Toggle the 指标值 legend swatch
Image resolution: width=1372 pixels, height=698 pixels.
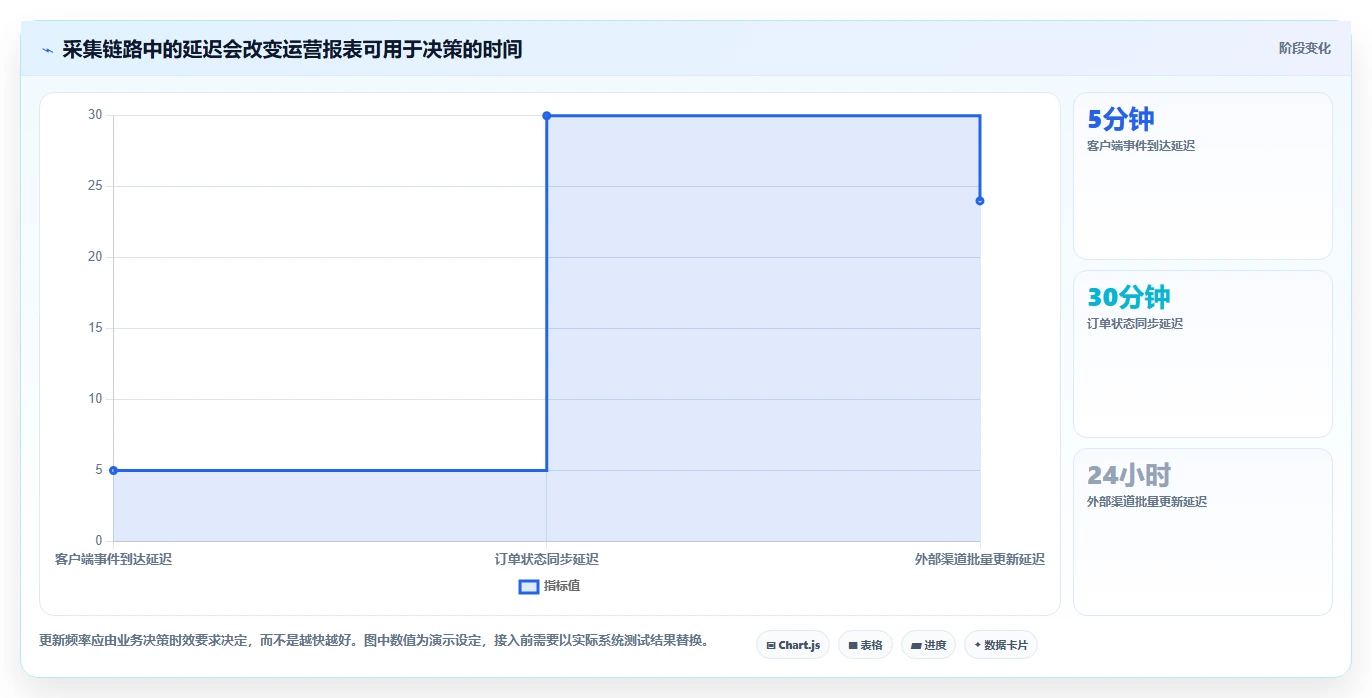[529, 586]
